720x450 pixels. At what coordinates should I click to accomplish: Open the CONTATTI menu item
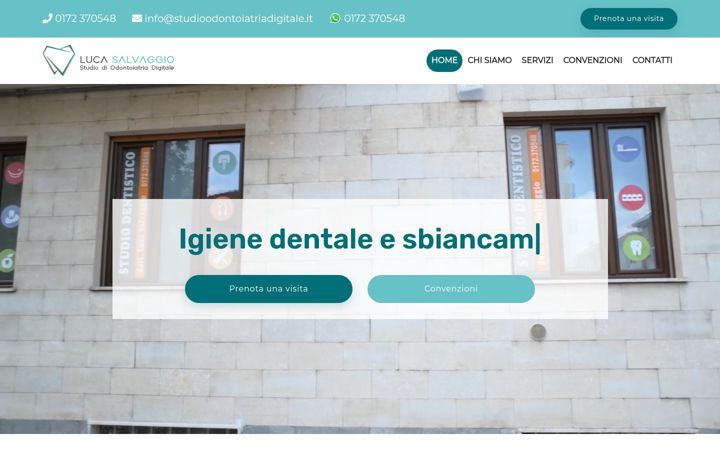click(652, 60)
